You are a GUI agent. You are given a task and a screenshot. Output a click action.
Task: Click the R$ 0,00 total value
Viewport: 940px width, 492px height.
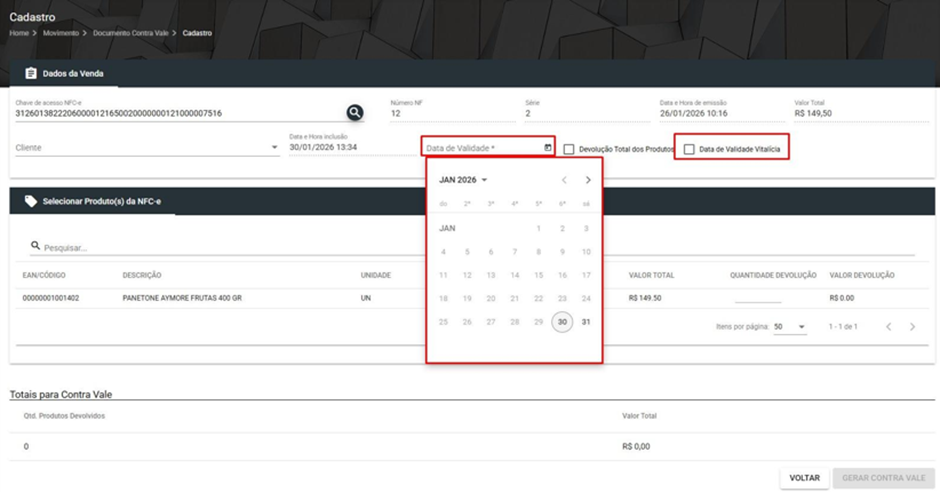tap(636, 446)
